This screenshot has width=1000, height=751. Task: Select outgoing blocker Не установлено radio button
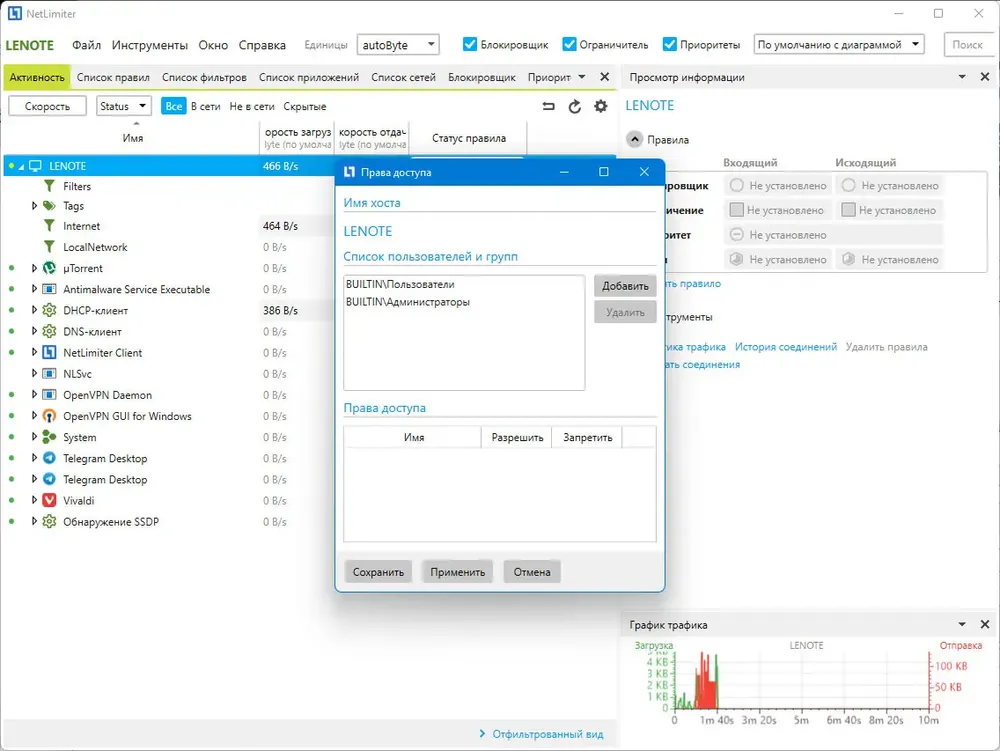coord(848,186)
